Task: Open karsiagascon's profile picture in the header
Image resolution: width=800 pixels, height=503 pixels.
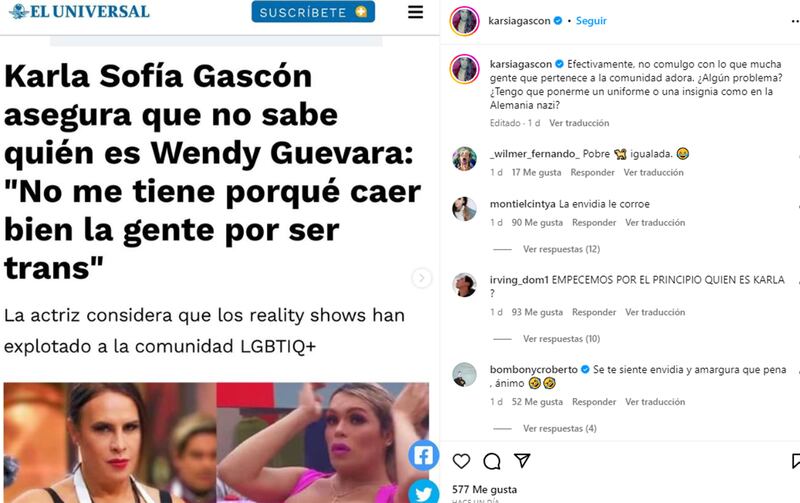Action: [x=464, y=21]
